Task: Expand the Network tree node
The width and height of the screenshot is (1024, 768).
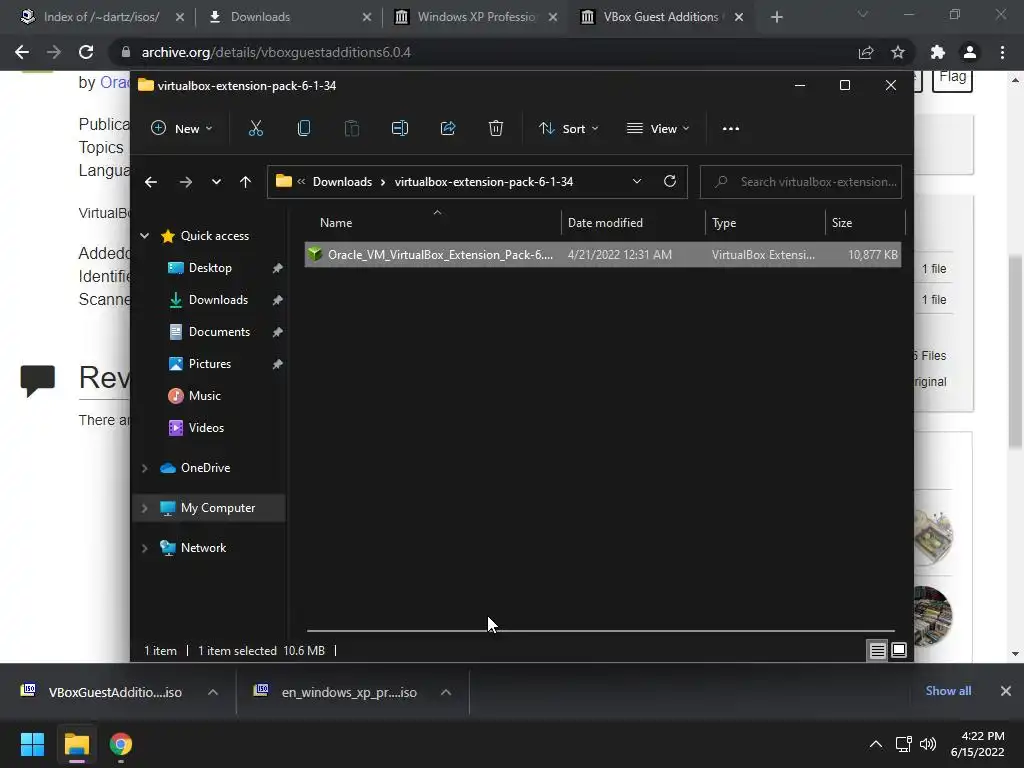Action: tap(144, 548)
